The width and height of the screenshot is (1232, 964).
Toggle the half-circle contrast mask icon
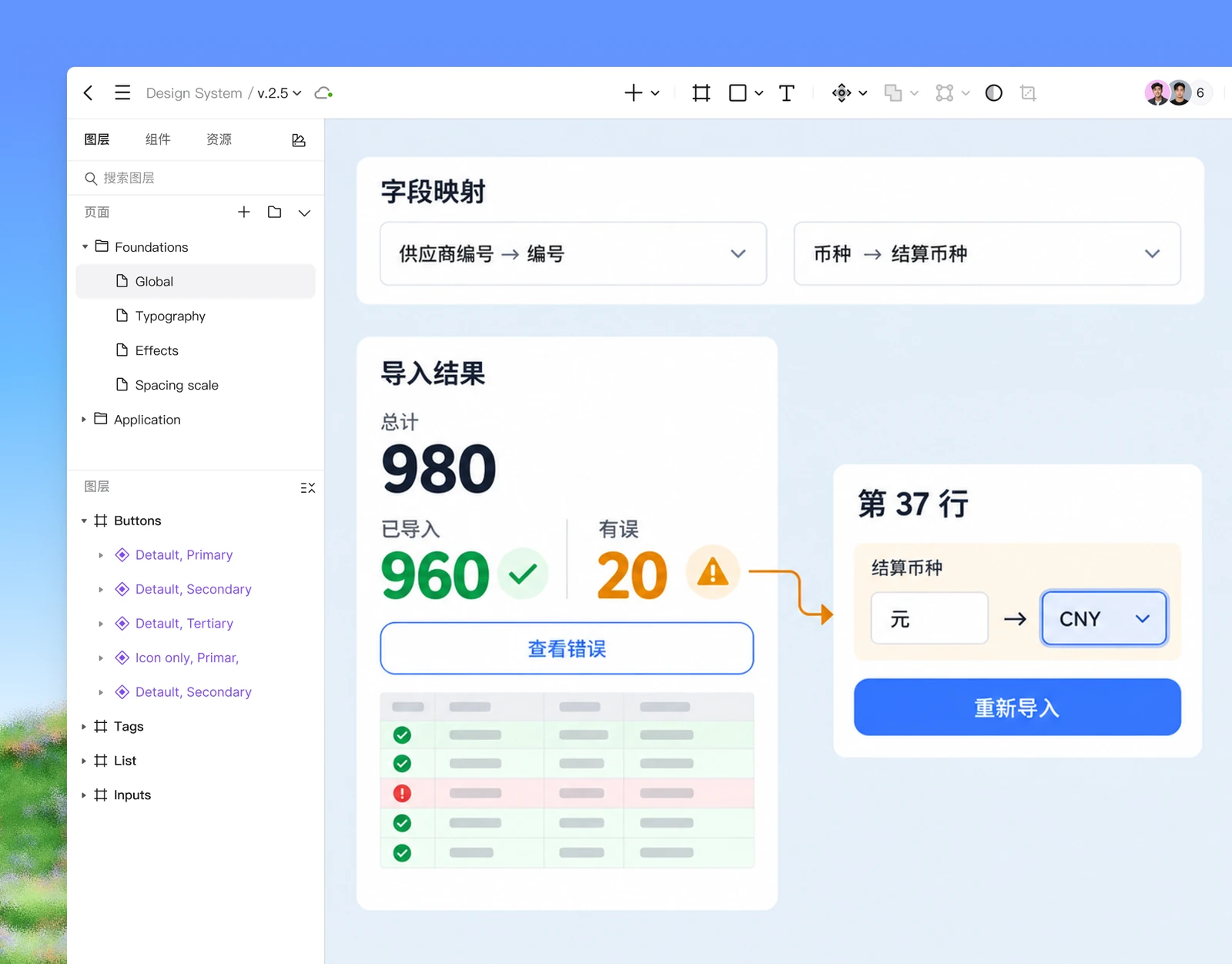point(994,93)
